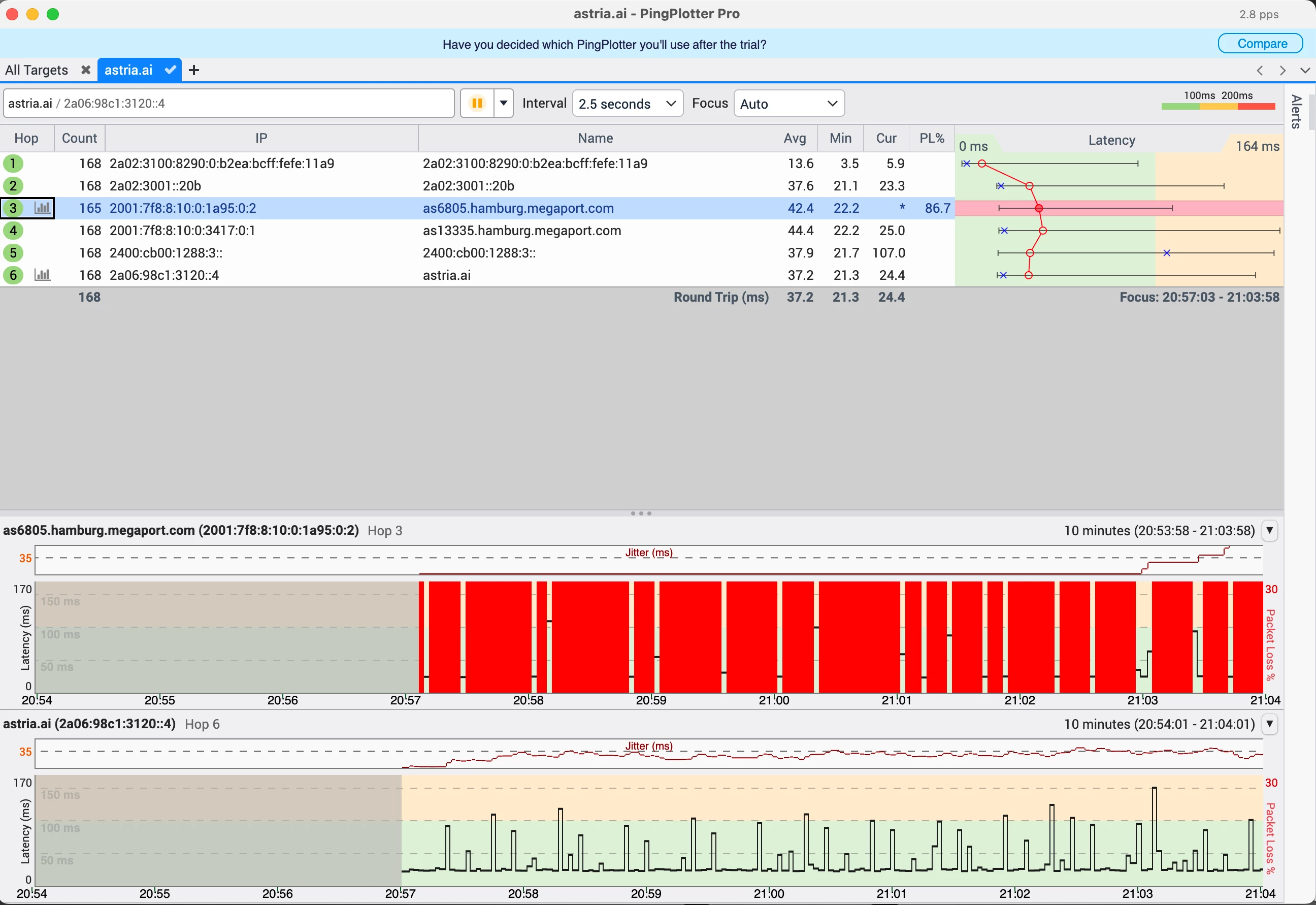Go to the next tab using right chevron
Image resolution: width=1316 pixels, height=905 pixels.
(x=1282, y=70)
